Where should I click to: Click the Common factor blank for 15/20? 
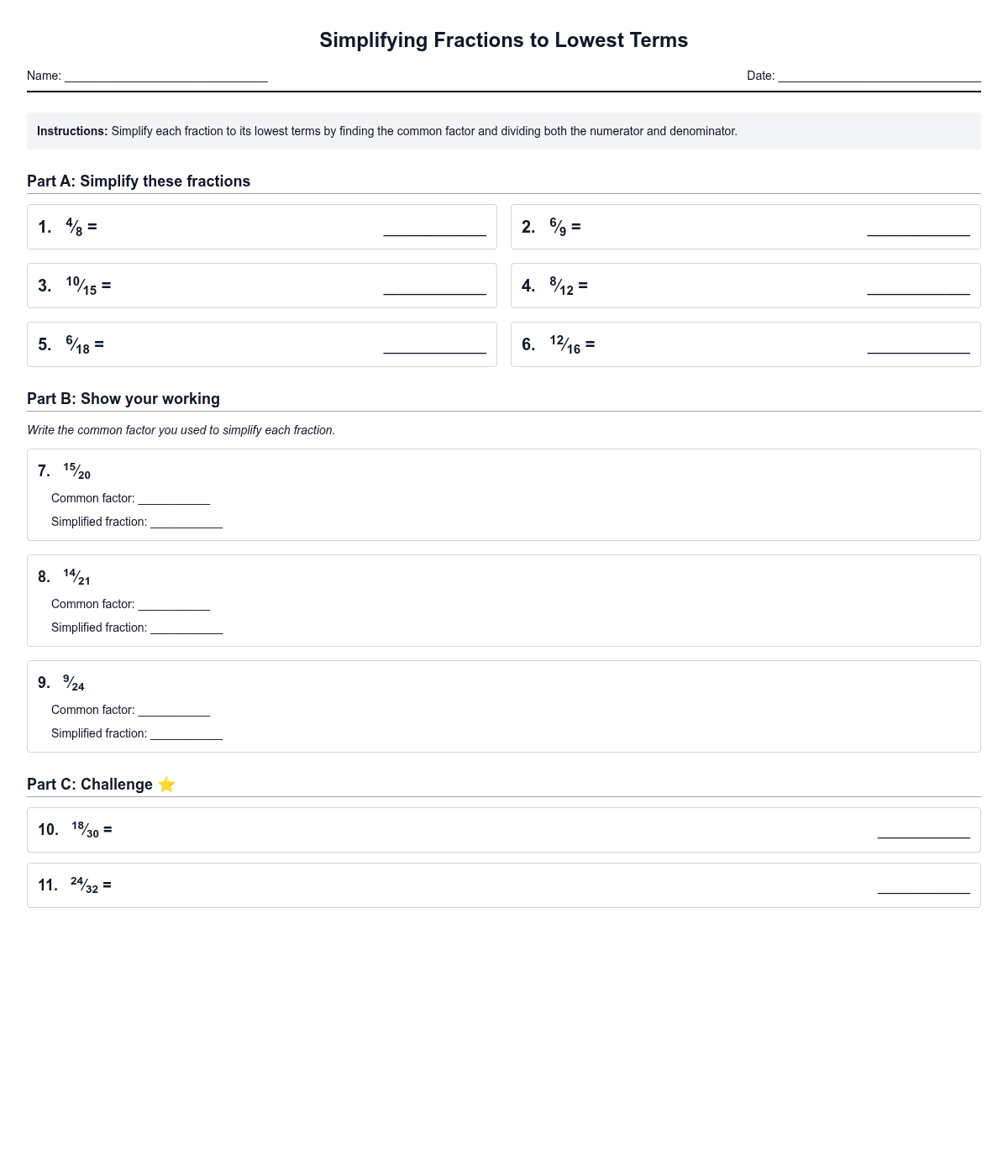[174, 499]
